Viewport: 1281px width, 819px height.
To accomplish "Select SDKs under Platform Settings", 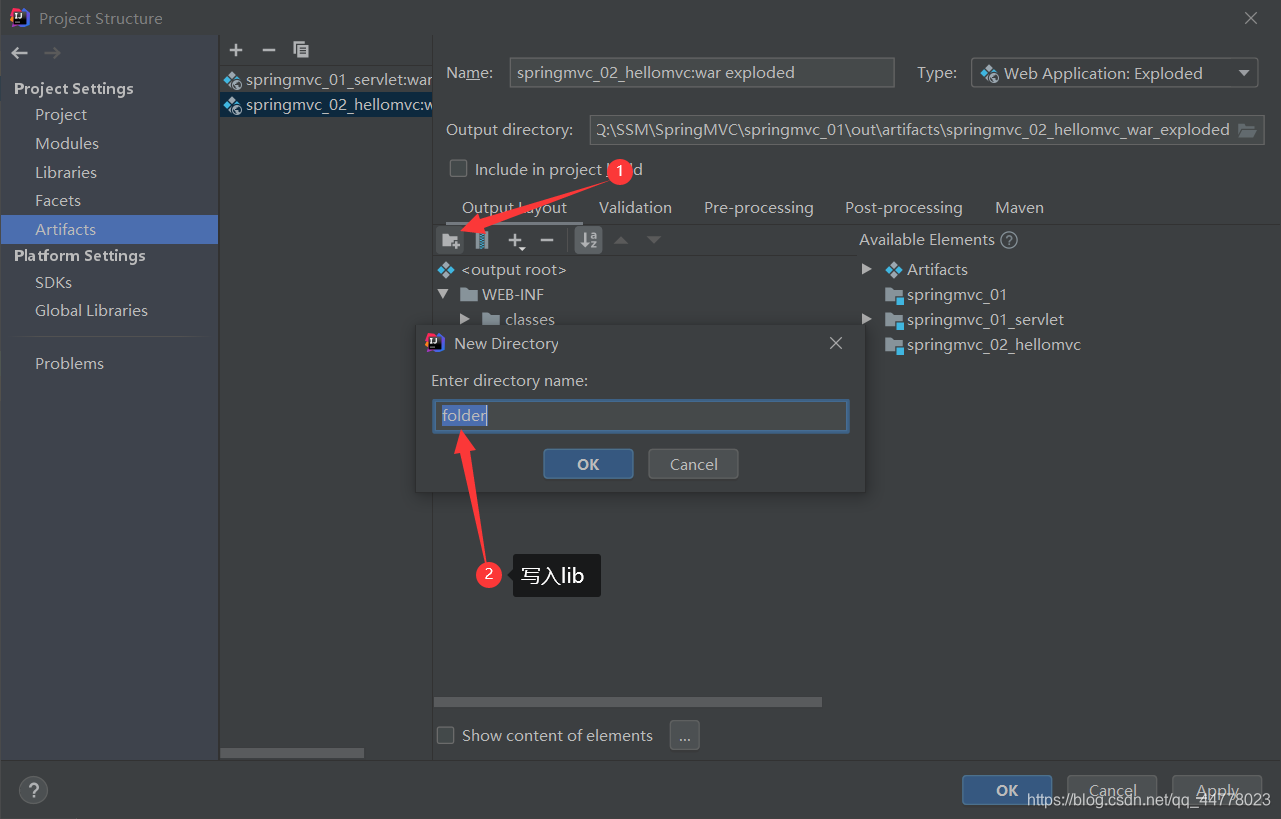I will pos(53,283).
